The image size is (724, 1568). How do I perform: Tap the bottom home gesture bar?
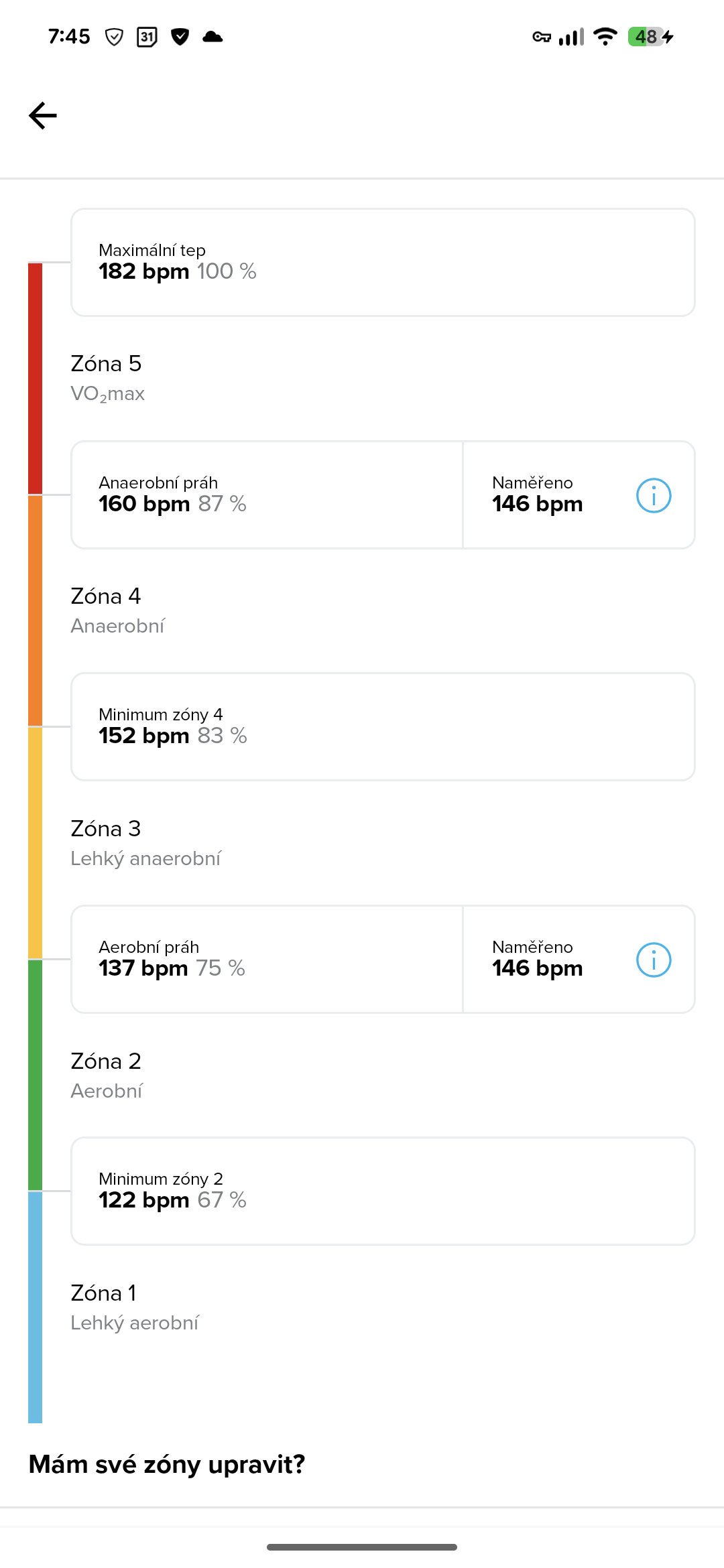coord(362,1547)
